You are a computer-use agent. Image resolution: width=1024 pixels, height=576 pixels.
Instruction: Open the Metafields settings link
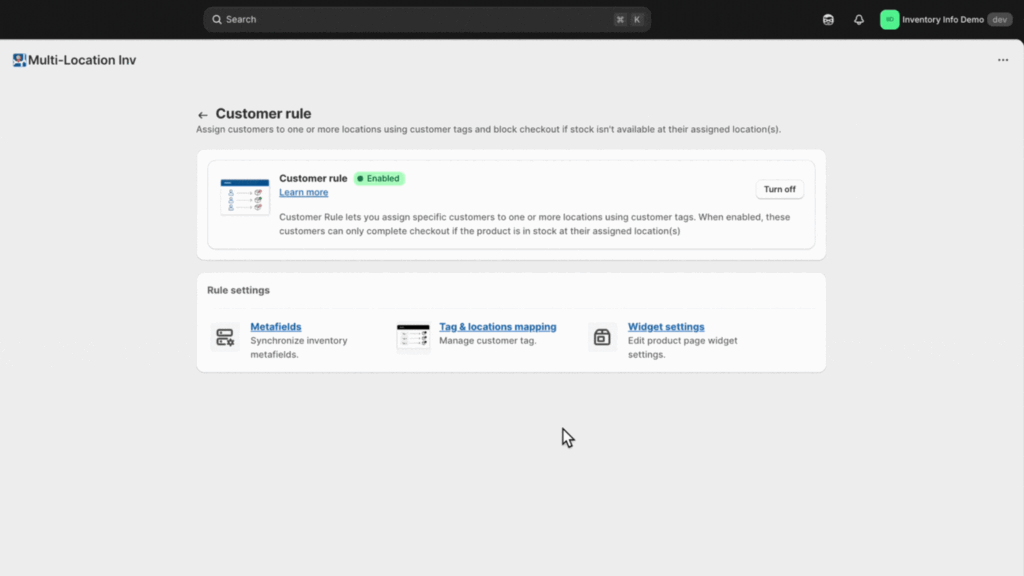click(x=275, y=327)
